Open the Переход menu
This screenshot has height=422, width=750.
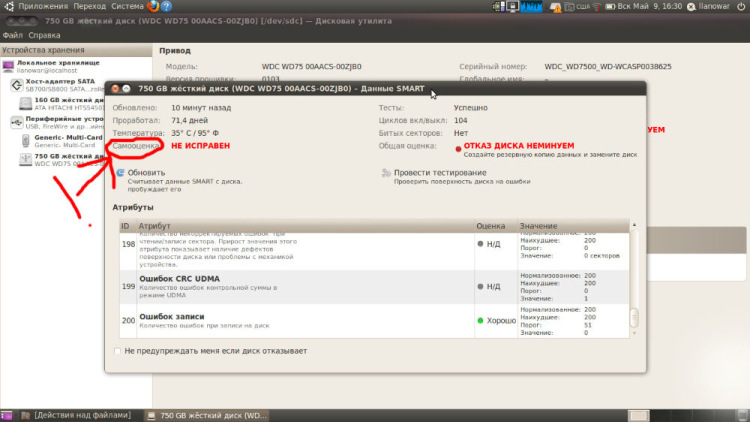(x=89, y=6)
